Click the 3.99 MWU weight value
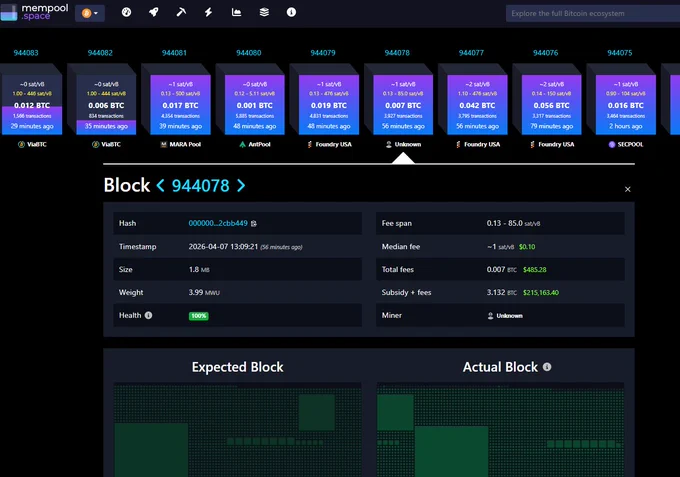 click(204, 292)
